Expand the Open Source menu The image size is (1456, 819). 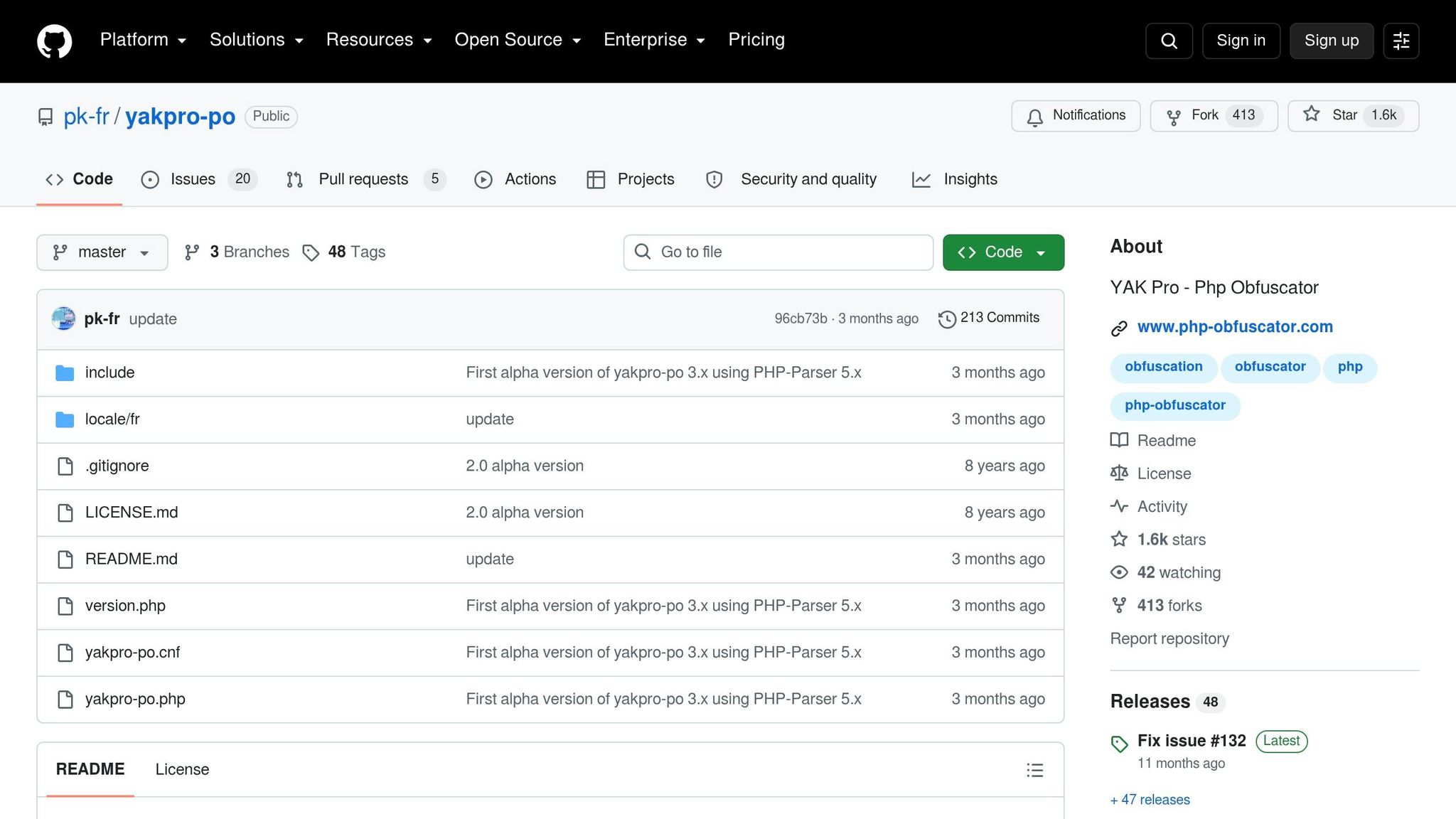[x=518, y=40]
